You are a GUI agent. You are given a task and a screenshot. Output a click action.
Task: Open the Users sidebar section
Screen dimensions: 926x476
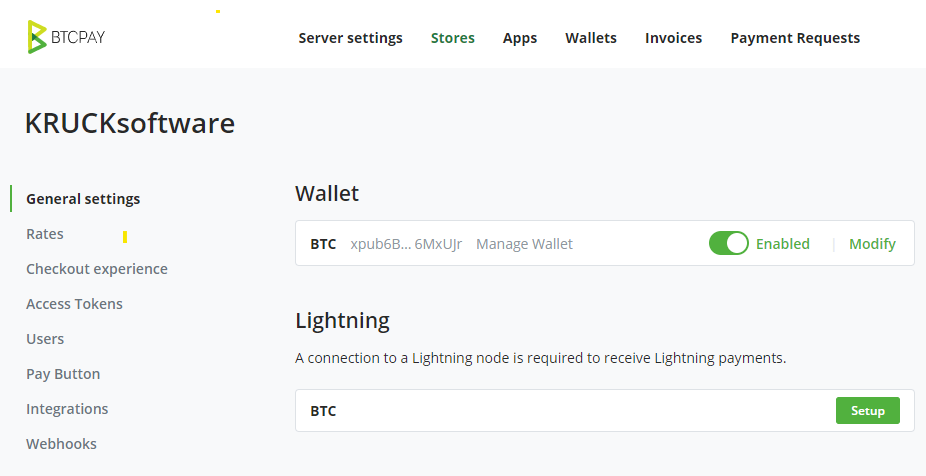click(45, 339)
